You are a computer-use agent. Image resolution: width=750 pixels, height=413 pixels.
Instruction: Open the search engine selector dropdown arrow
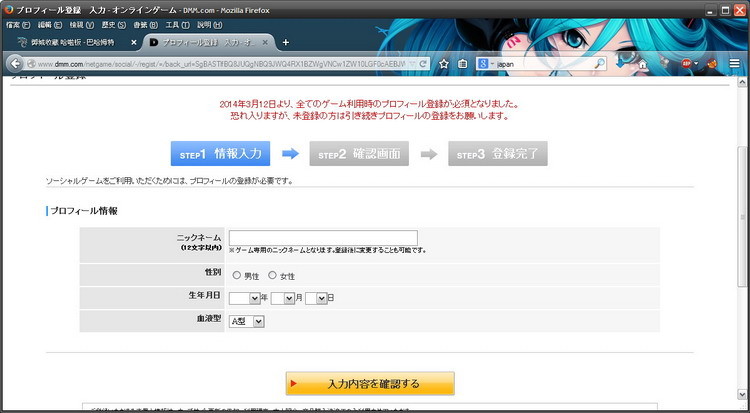(492, 64)
